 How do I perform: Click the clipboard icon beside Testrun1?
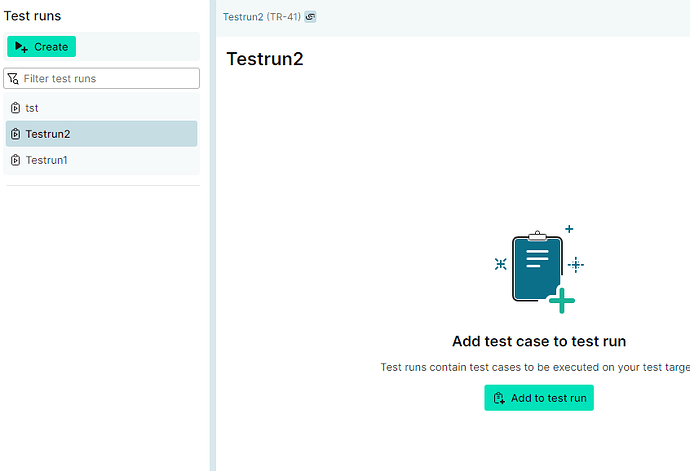pos(15,160)
